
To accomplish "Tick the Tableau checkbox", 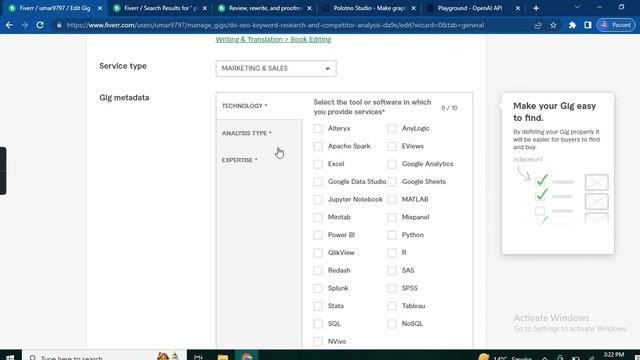I will click(x=392, y=306).
